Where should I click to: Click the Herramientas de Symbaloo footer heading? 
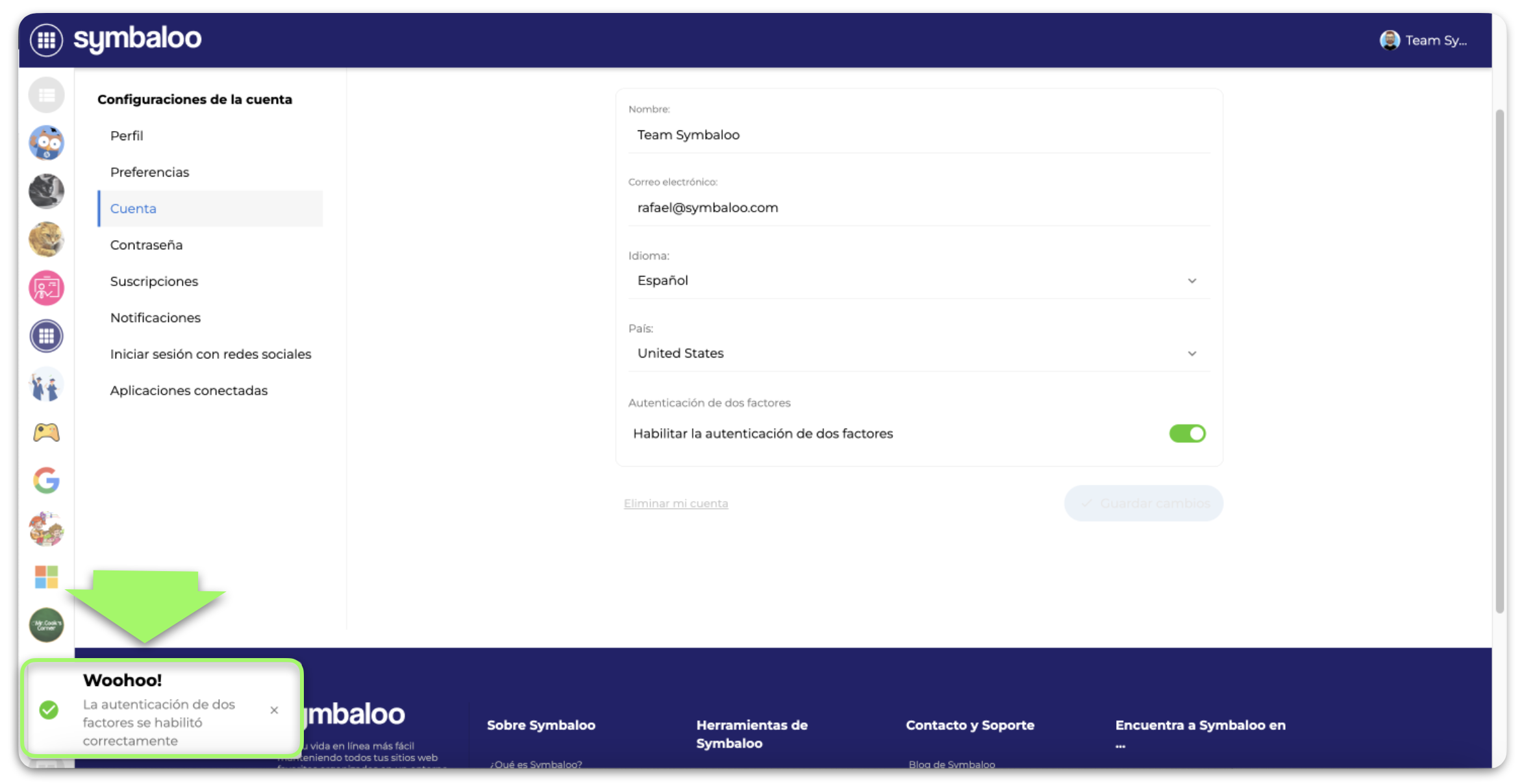[x=752, y=734]
